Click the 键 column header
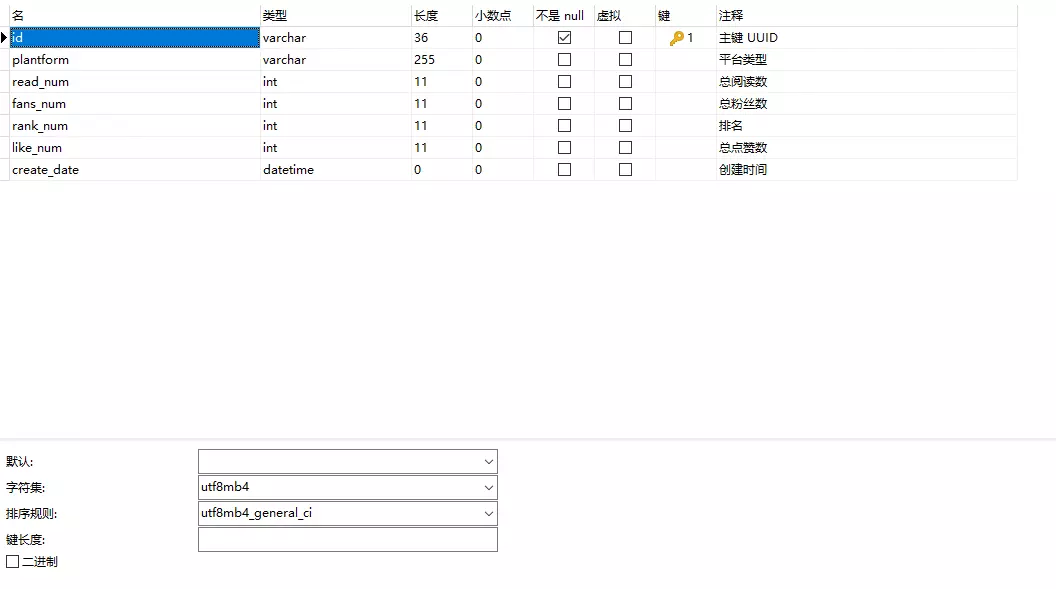 point(686,15)
